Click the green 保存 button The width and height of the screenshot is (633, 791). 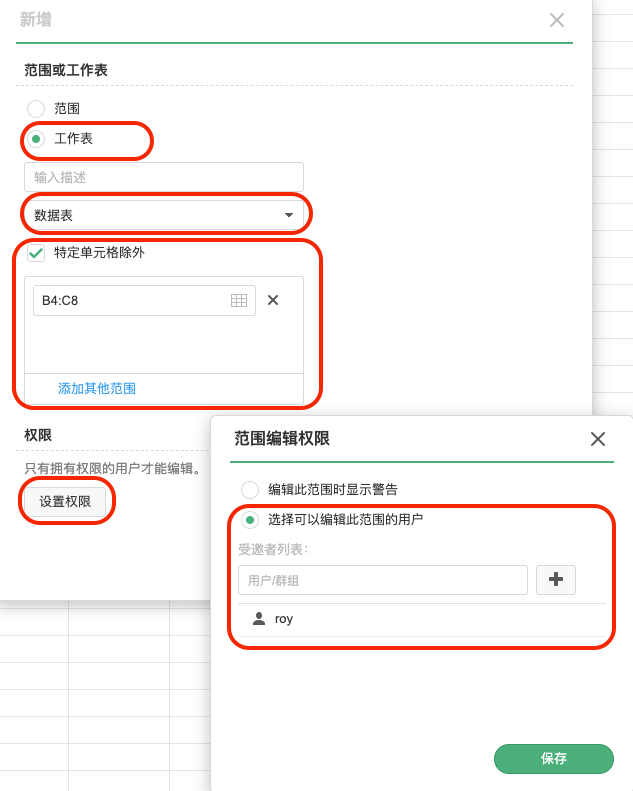pyautogui.click(x=553, y=758)
